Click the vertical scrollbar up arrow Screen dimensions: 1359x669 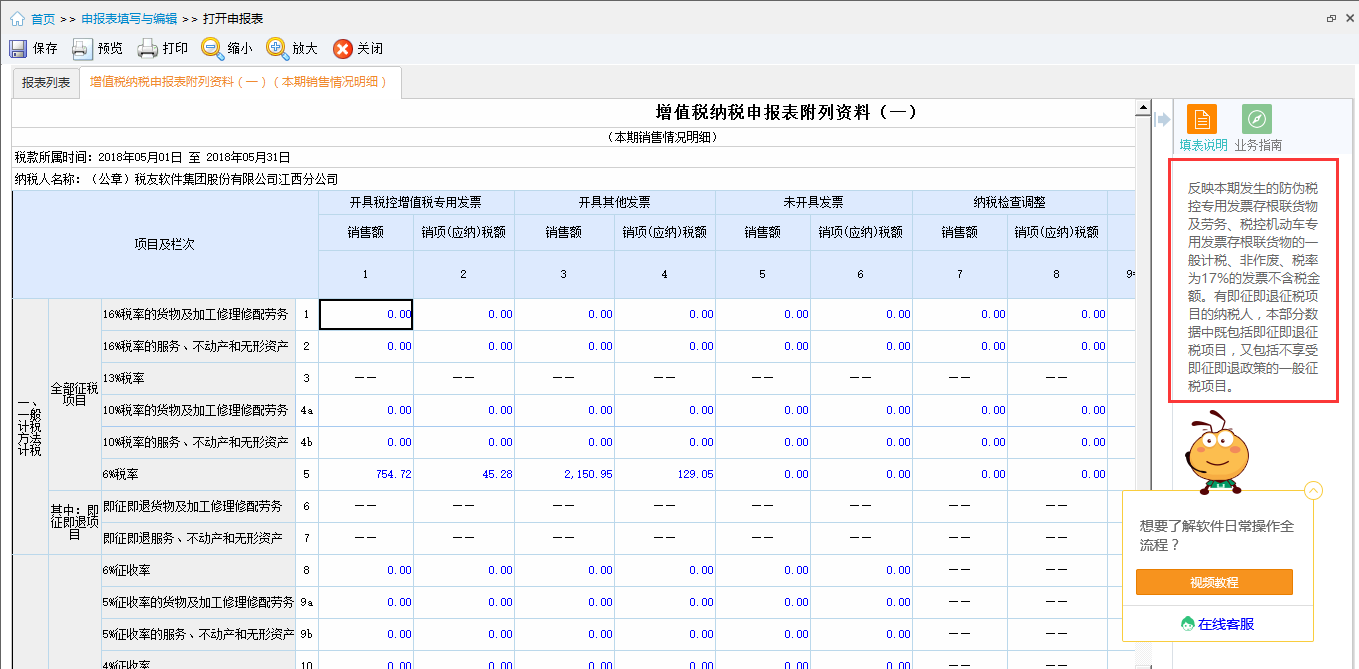(x=1143, y=108)
